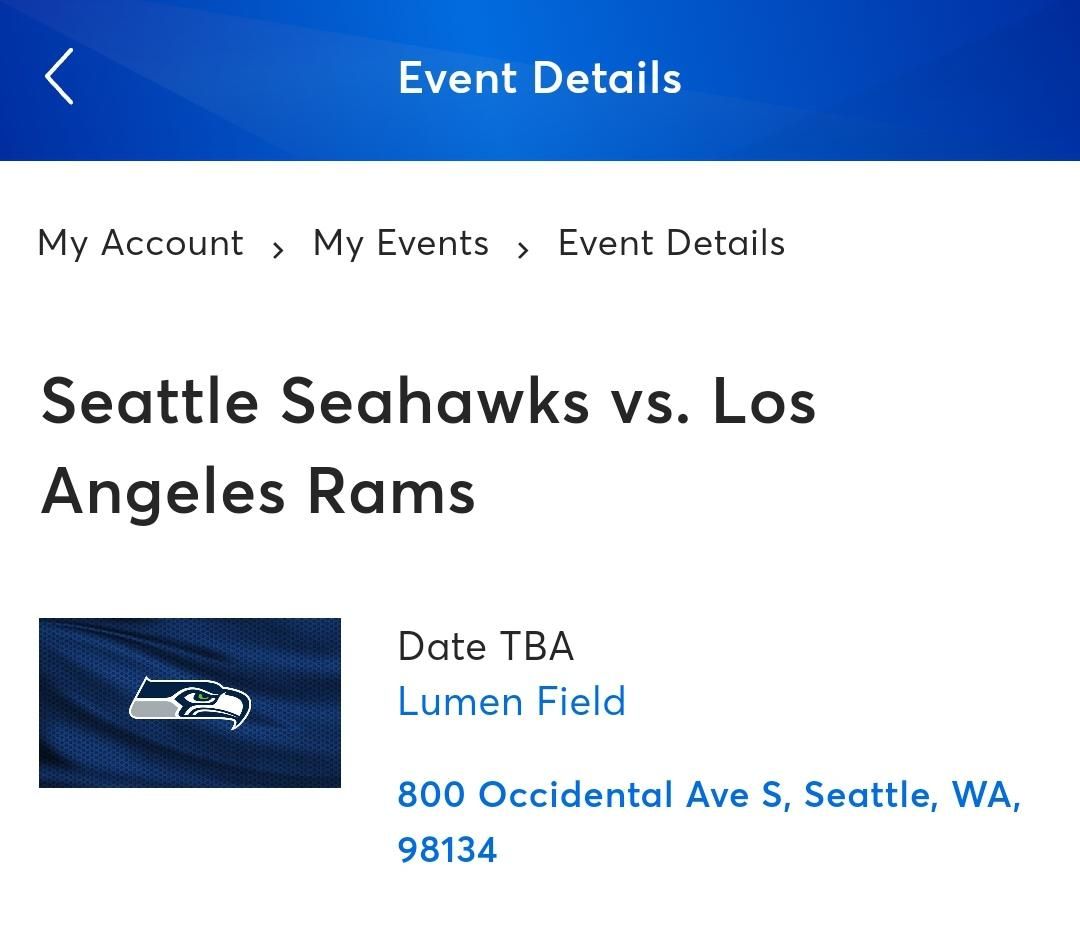This screenshot has width=1080, height=932.
Task: Click the chevron after My Events
Action: click(x=523, y=250)
